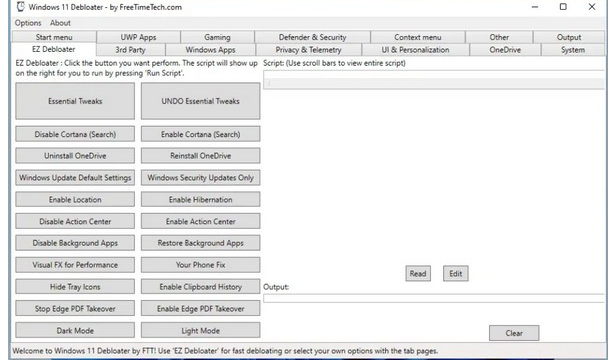Image resolution: width=609 pixels, height=360 pixels.
Task: Click Disable Cortana (Search)
Action: (x=75, y=134)
